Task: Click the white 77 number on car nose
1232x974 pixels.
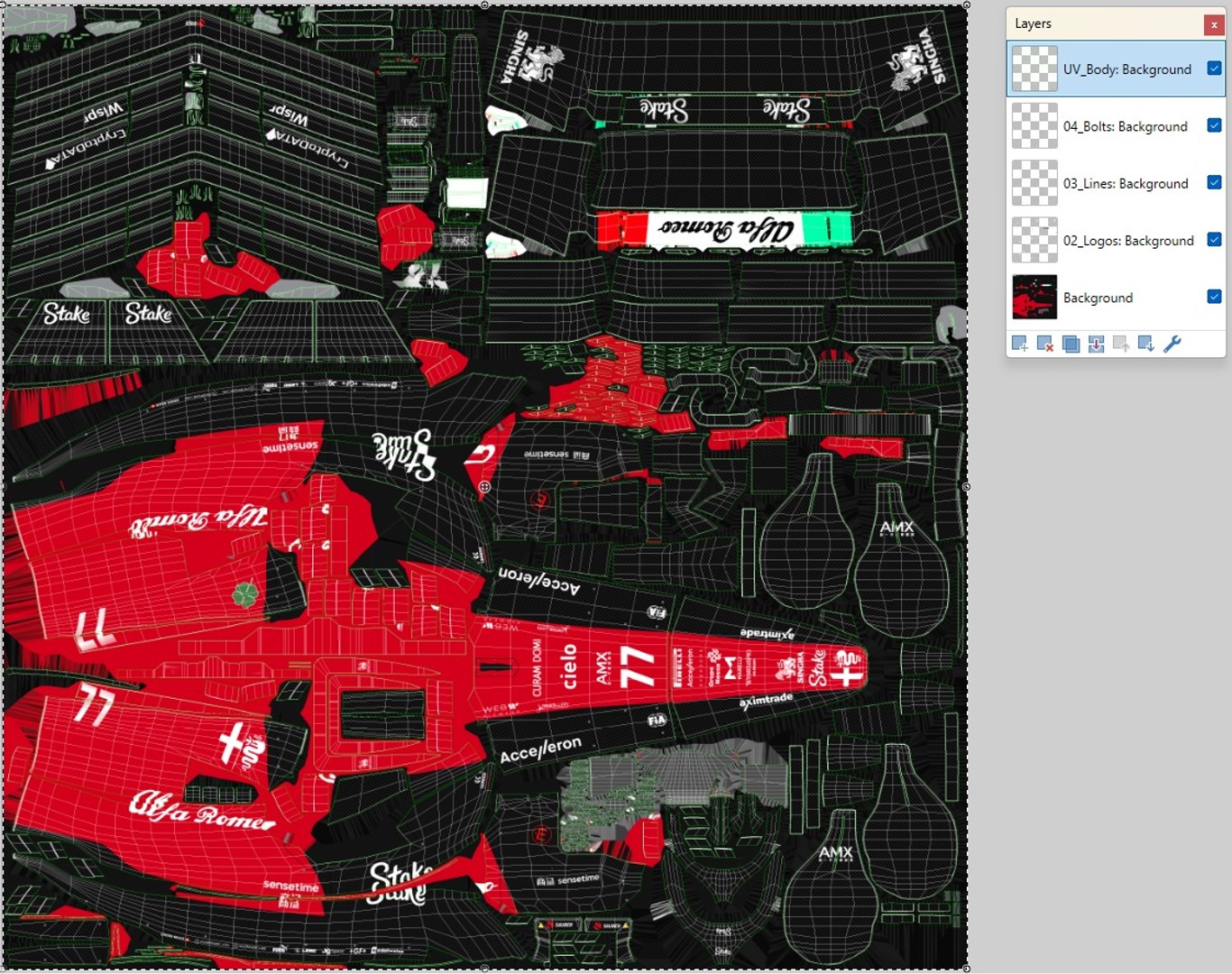Action: 638,666
